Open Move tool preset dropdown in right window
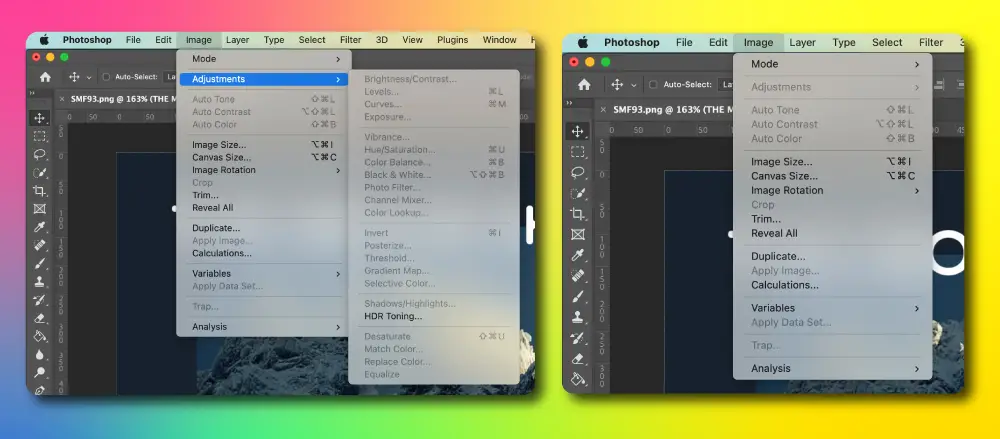Image resolution: width=1000 pixels, height=439 pixels. point(633,85)
